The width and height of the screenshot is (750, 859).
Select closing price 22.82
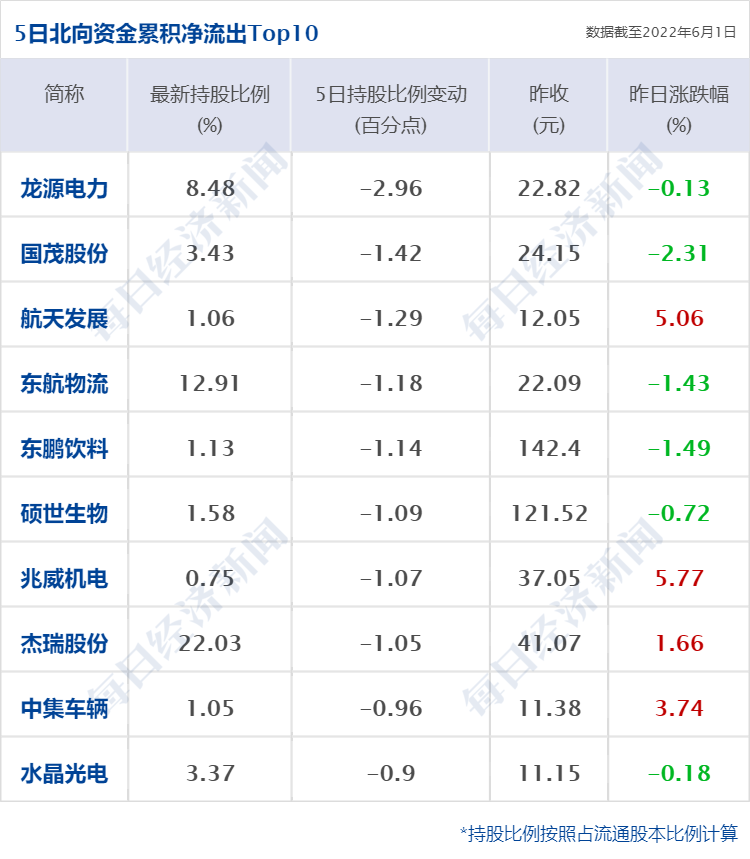click(549, 188)
